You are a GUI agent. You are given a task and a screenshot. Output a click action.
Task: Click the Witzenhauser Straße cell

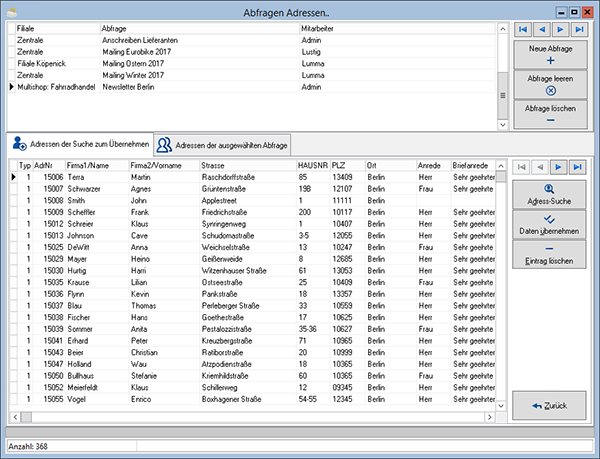pos(248,271)
